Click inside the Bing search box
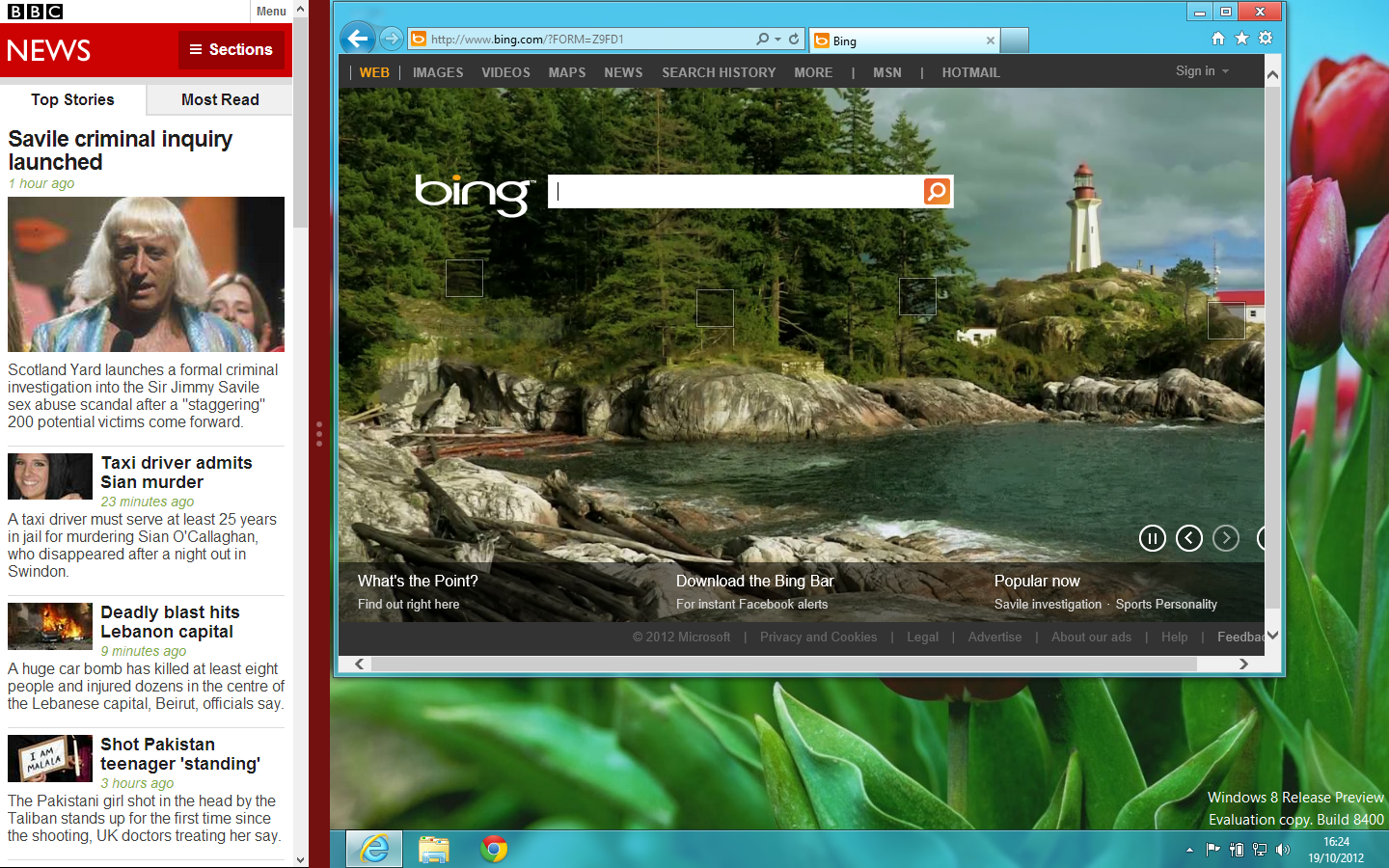1389x868 pixels. tap(737, 191)
